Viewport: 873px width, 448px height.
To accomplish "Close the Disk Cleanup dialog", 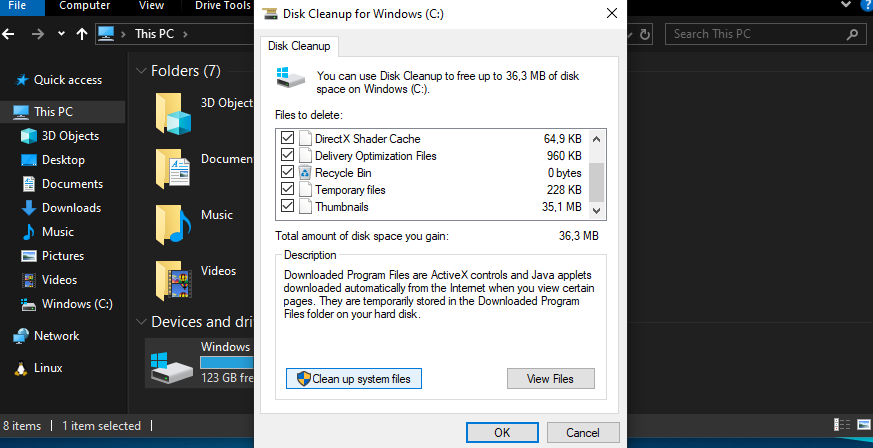I will [x=611, y=13].
